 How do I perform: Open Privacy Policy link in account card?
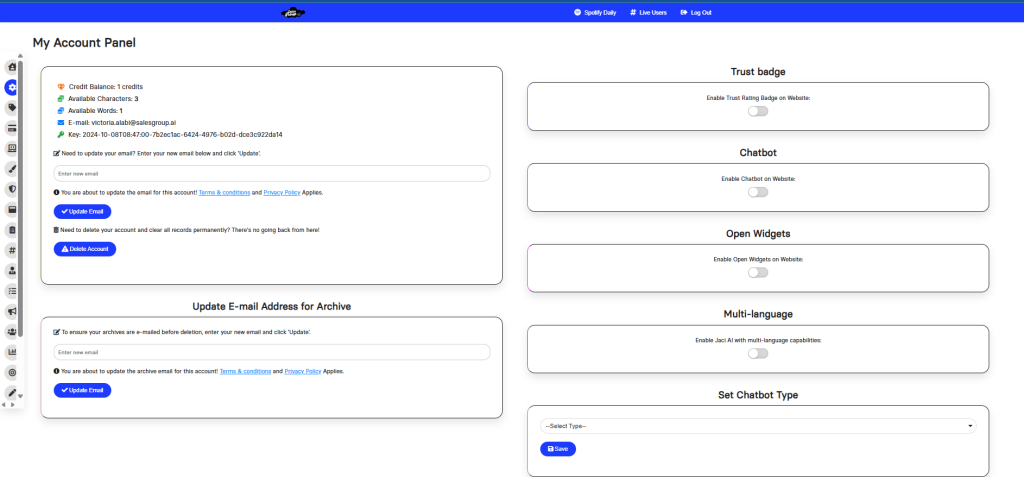[281, 193]
